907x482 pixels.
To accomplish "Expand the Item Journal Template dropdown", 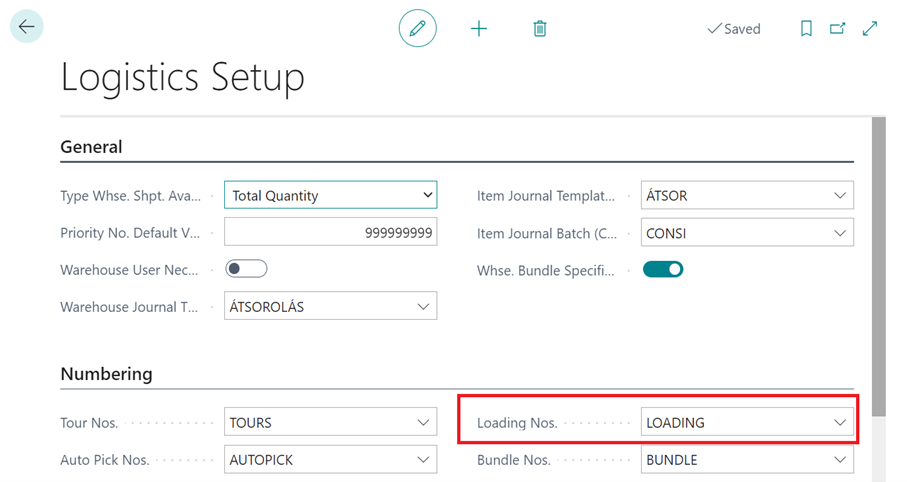I will click(840, 196).
